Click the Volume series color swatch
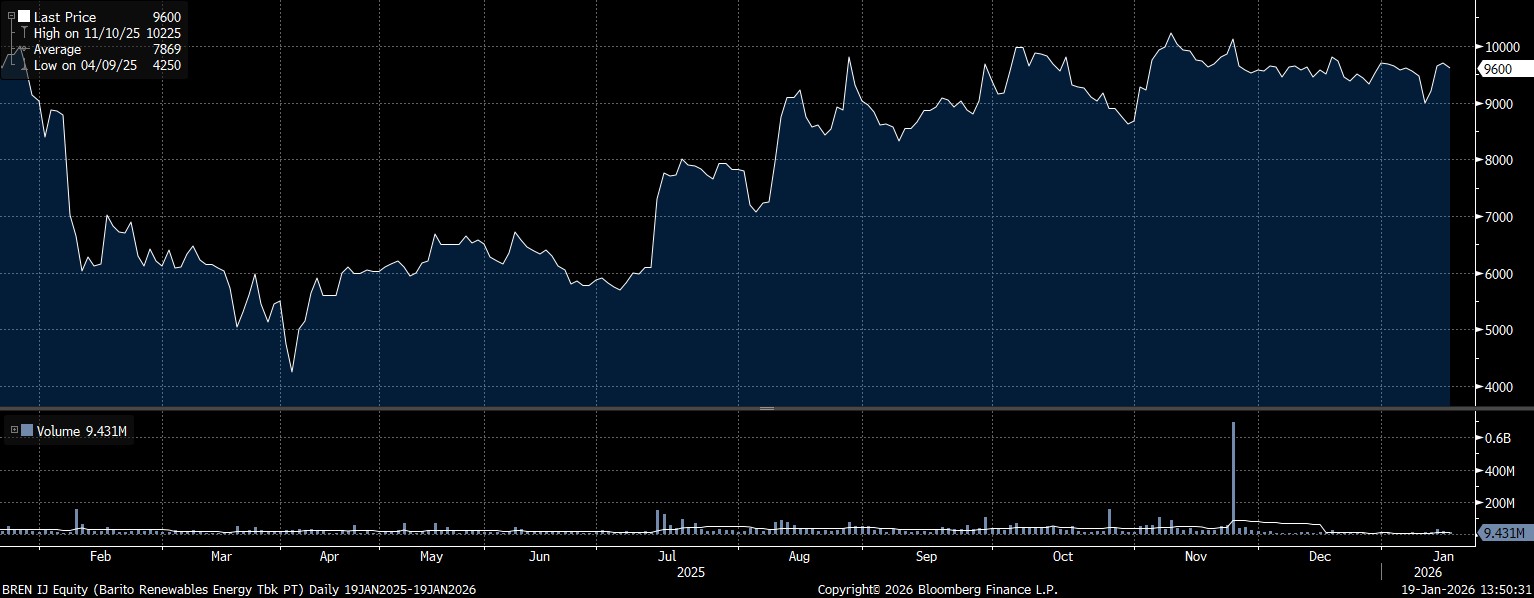This screenshot has width=1534, height=598. point(27,431)
